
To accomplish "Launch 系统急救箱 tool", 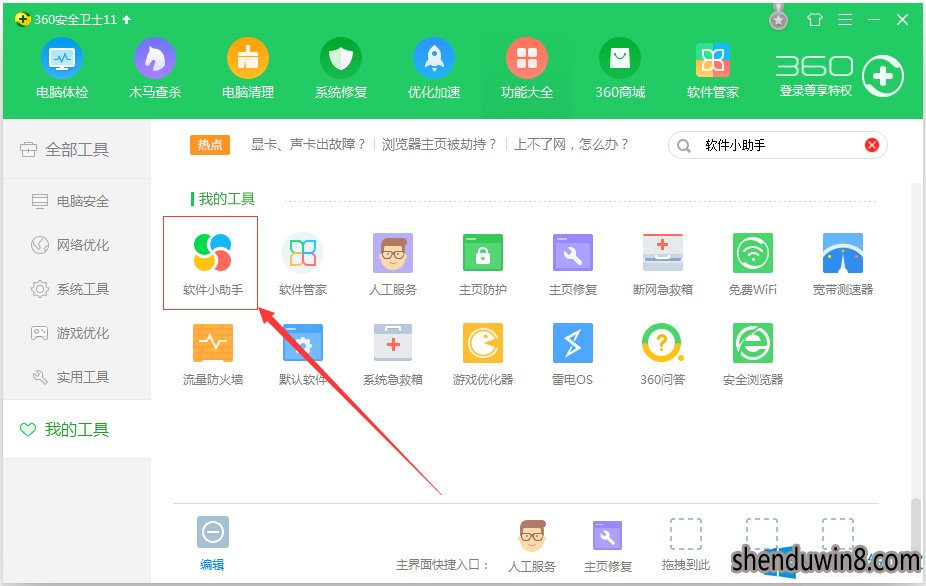I will pos(393,354).
